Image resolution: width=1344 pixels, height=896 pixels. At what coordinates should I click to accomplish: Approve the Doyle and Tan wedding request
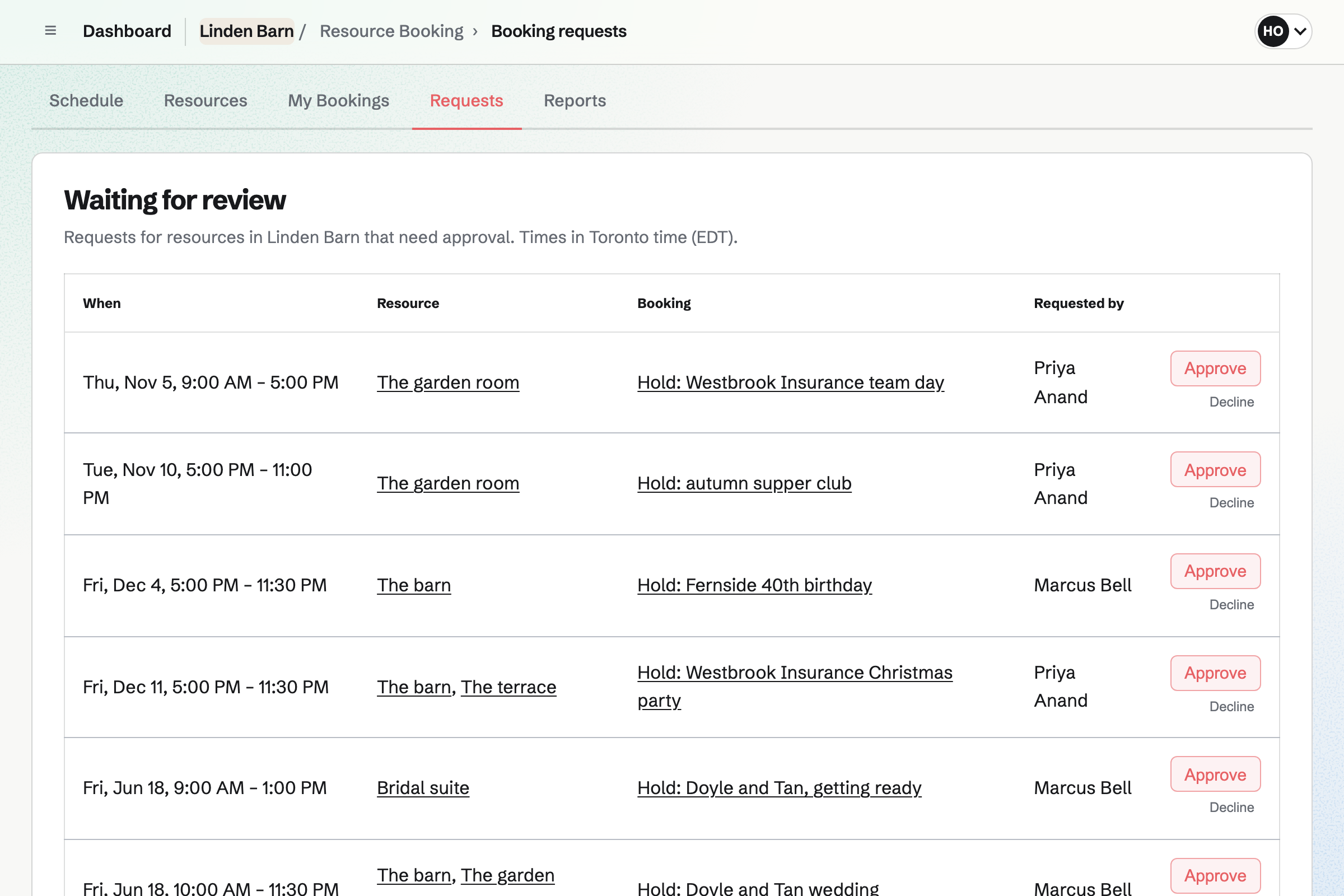[1215, 876]
